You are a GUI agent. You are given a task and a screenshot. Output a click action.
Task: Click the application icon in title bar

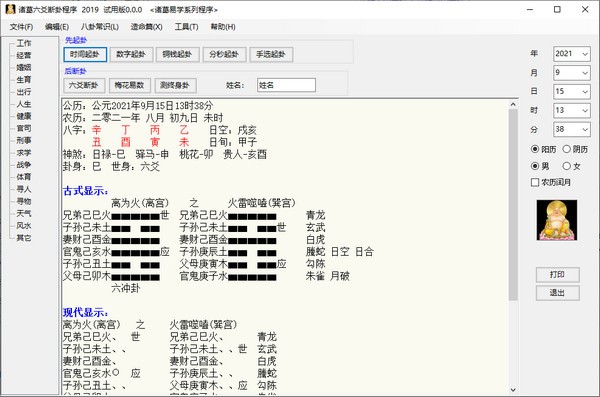[x=10, y=9]
